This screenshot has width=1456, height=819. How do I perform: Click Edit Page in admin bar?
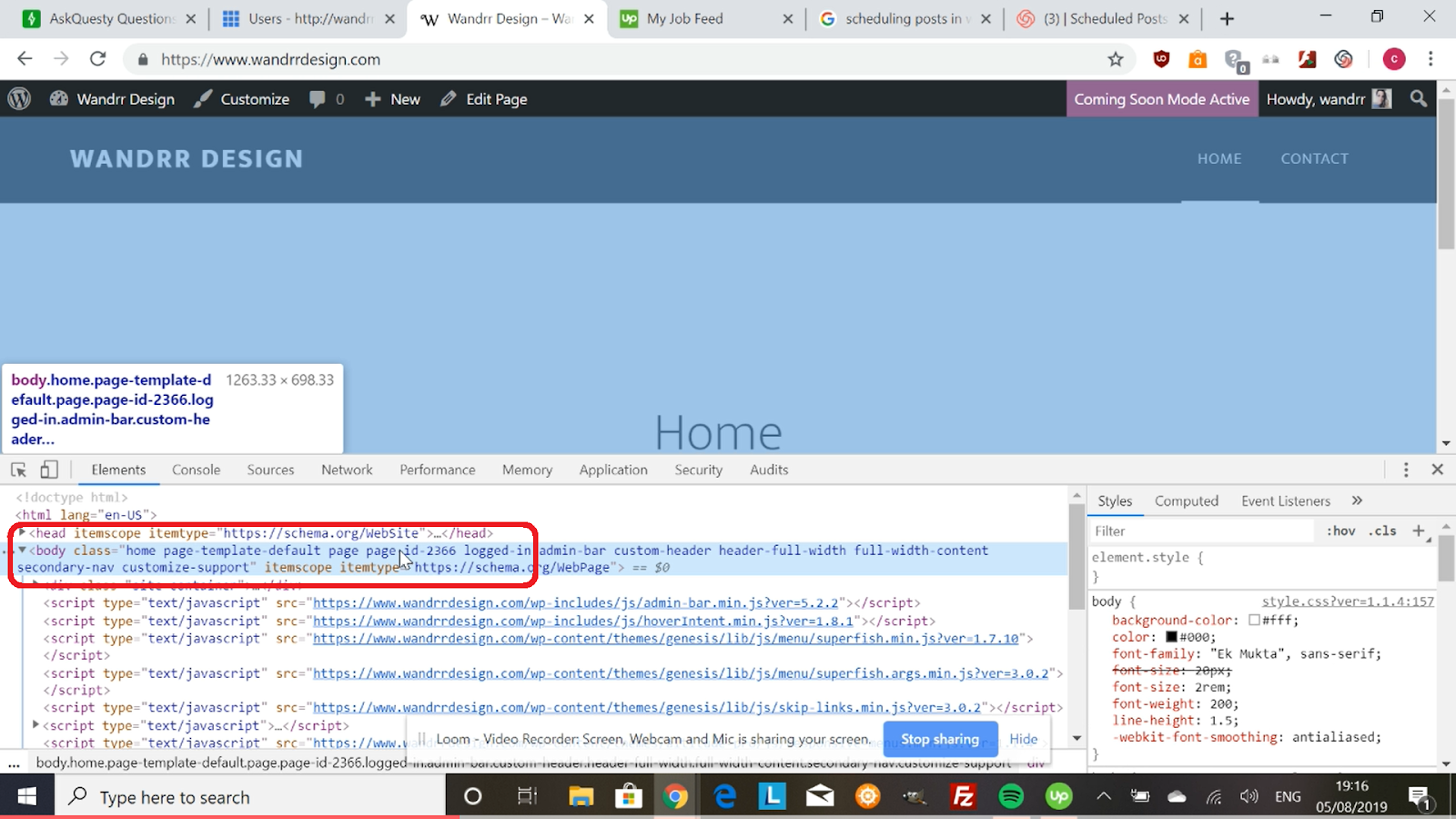click(483, 99)
